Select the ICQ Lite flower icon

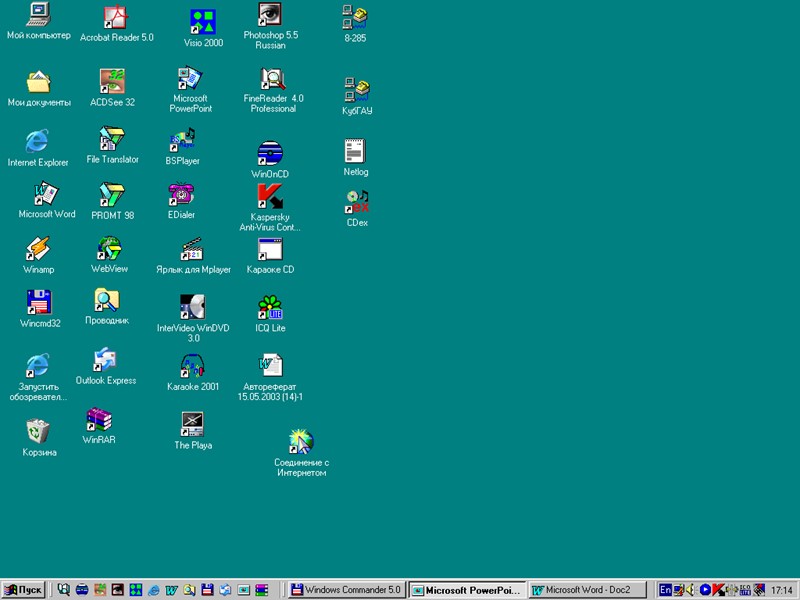270,307
